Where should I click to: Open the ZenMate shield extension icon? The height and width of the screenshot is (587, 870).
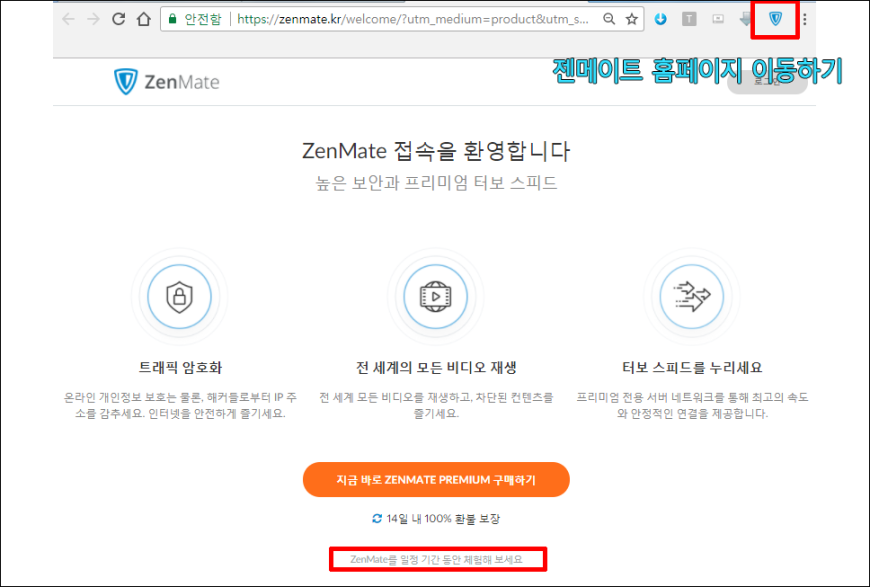point(775,19)
